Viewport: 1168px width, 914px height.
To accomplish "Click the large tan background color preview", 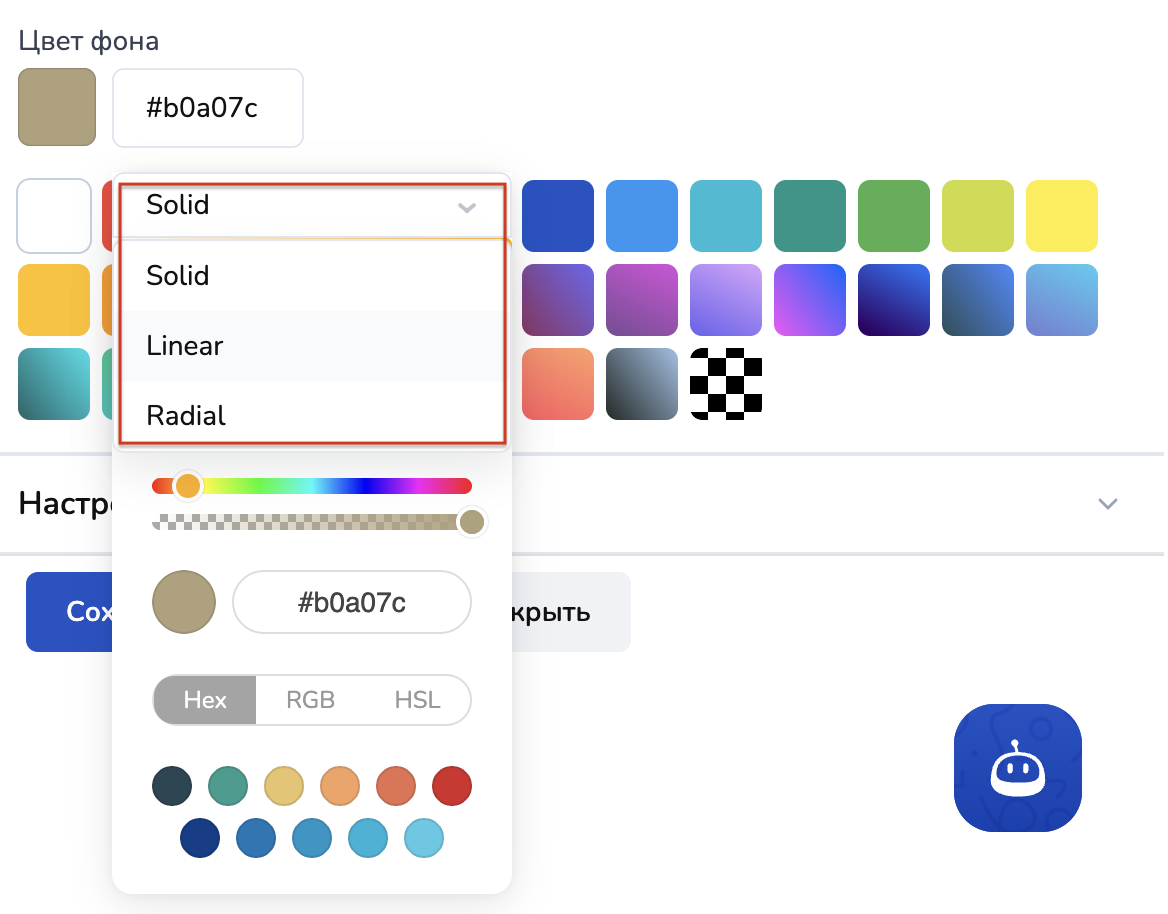I will click(x=57, y=107).
